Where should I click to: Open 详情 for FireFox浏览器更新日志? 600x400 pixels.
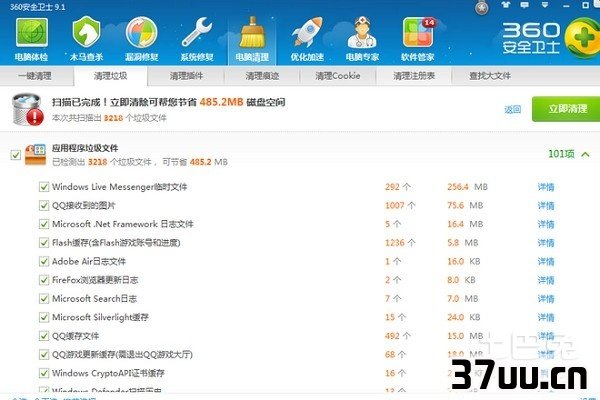click(x=546, y=280)
